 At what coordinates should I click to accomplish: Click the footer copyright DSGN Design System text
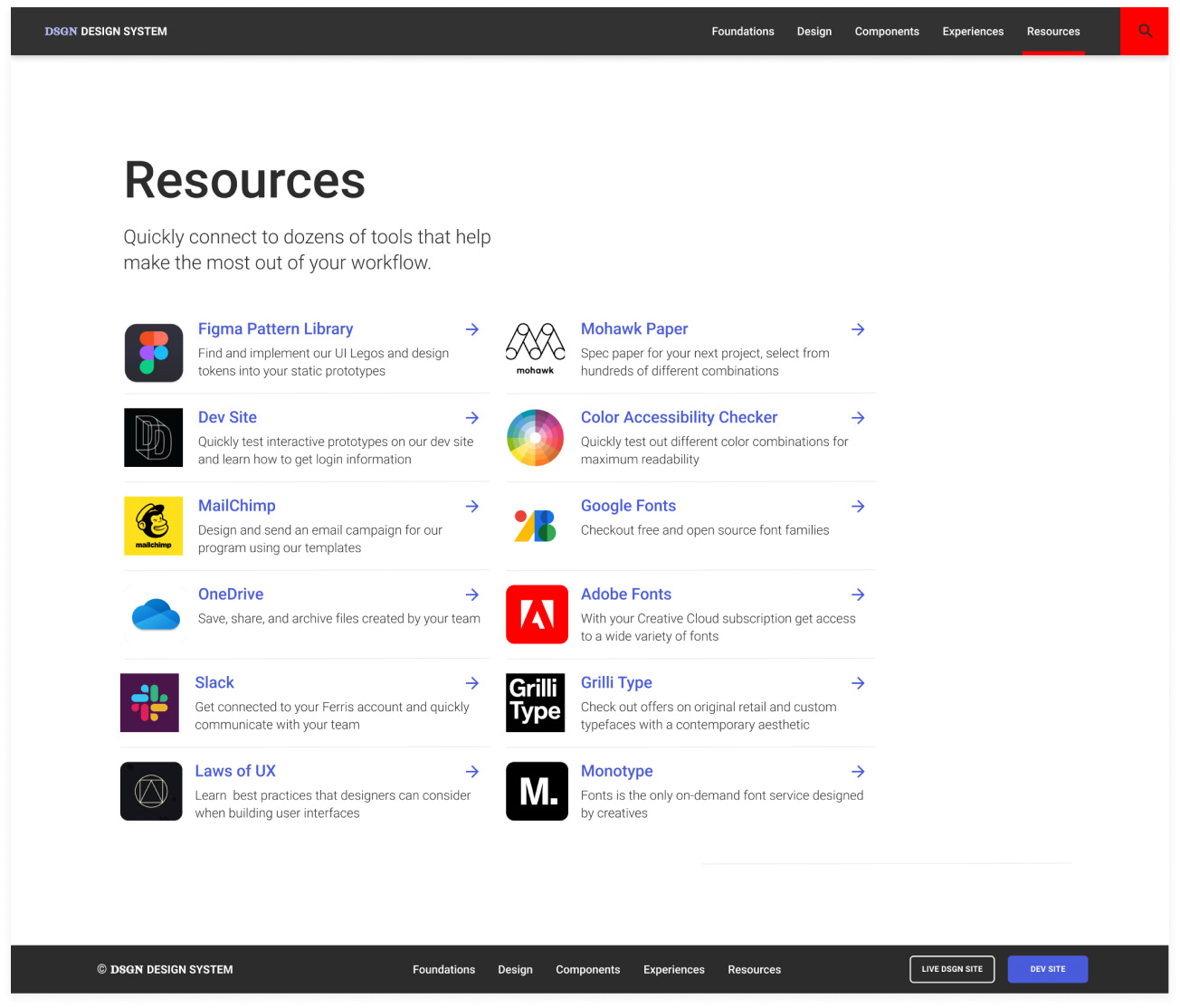pos(165,969)
